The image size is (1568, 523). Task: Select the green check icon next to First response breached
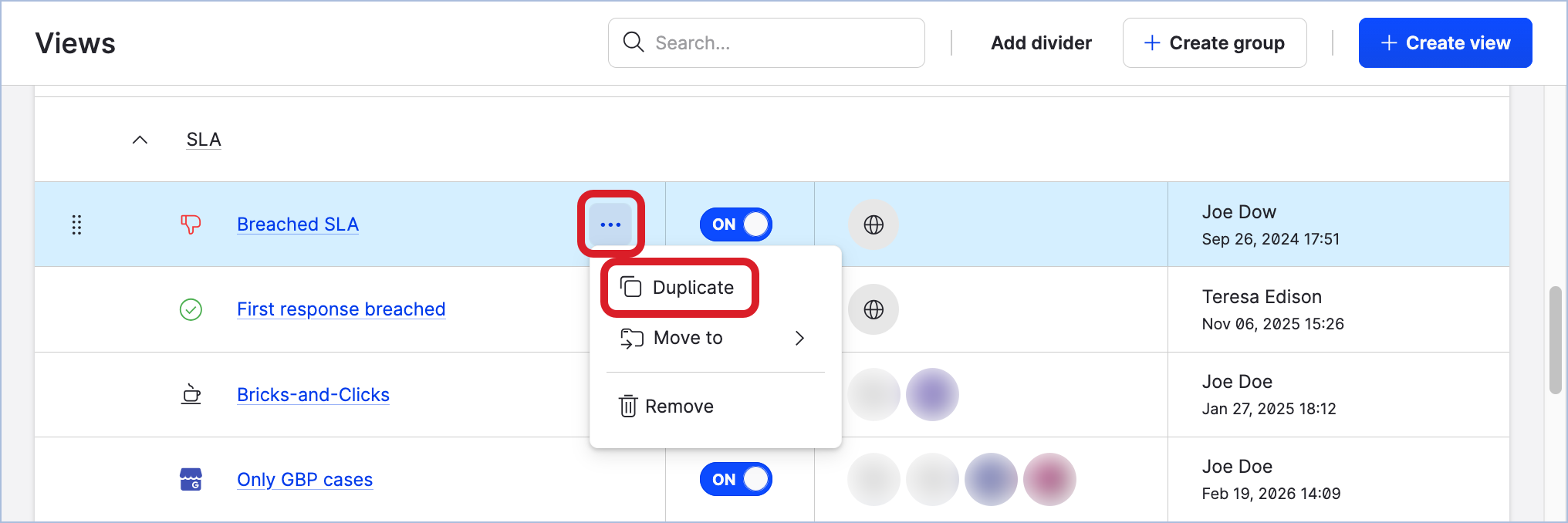[191, 309]
